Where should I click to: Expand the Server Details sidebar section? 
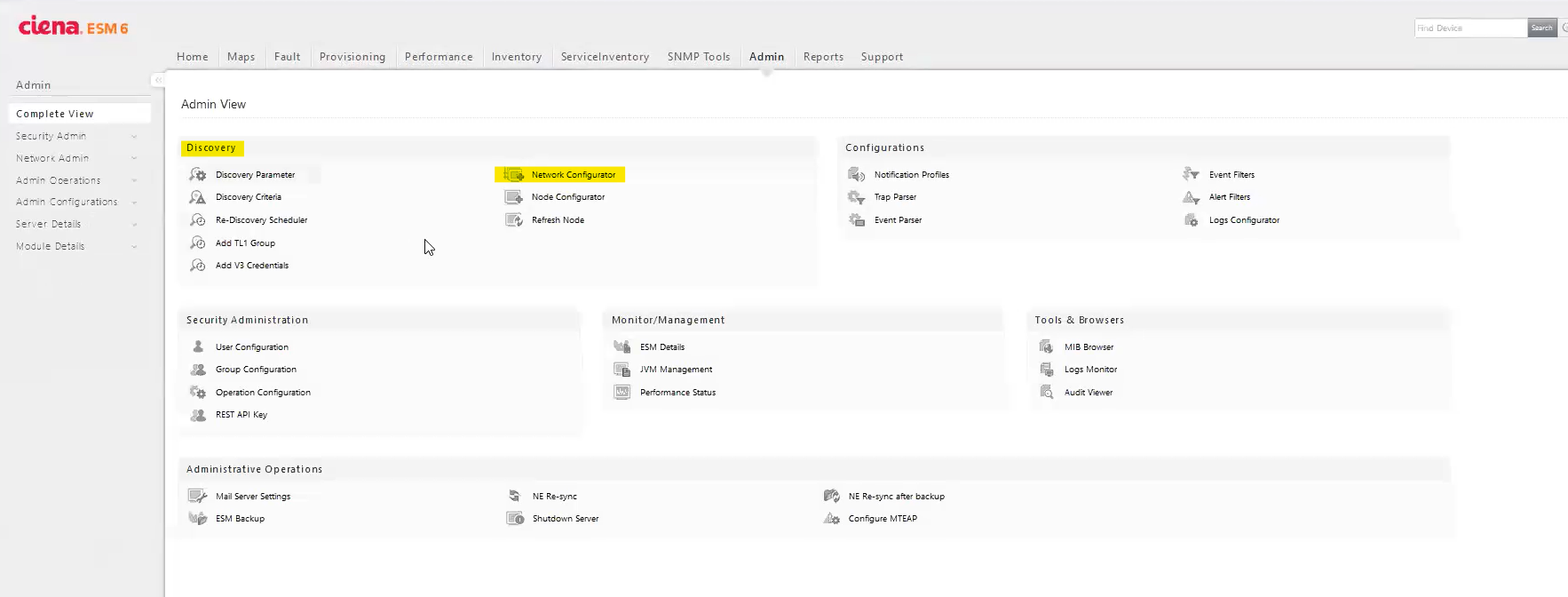(x=134, y=224)
